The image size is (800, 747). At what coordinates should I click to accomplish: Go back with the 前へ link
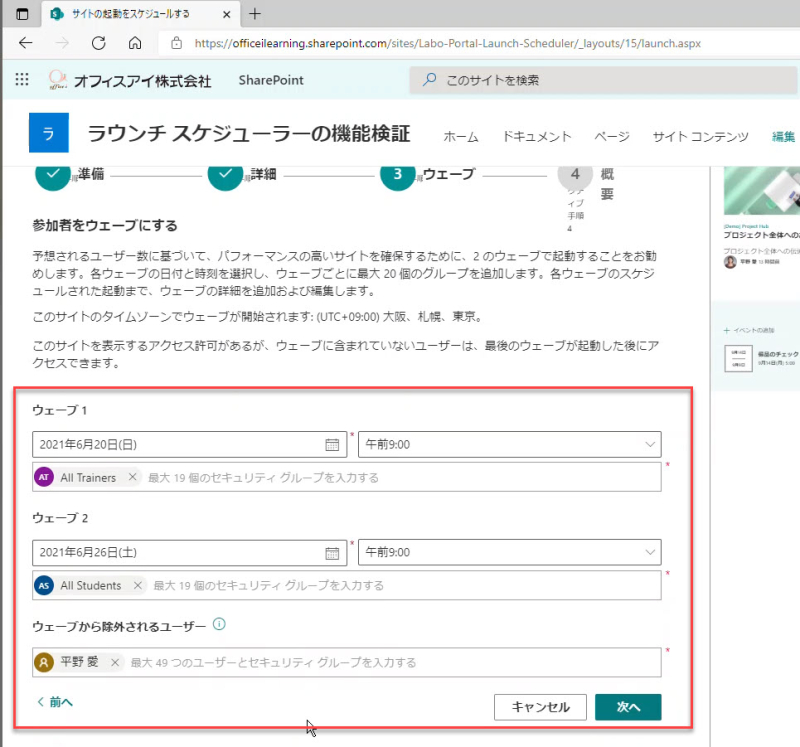click(x=55, y=702)
